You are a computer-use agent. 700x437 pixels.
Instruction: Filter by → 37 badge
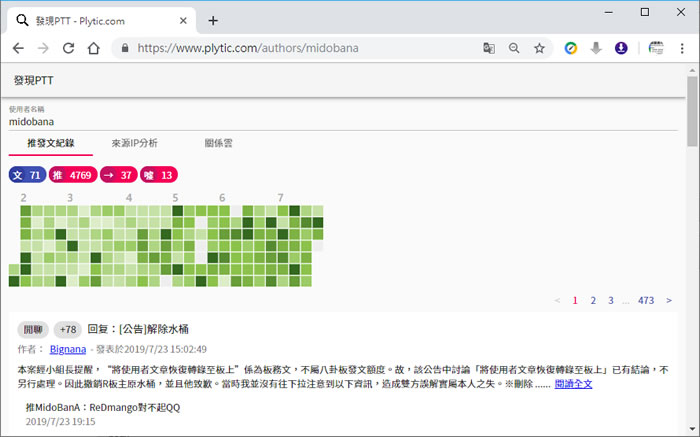119,175
